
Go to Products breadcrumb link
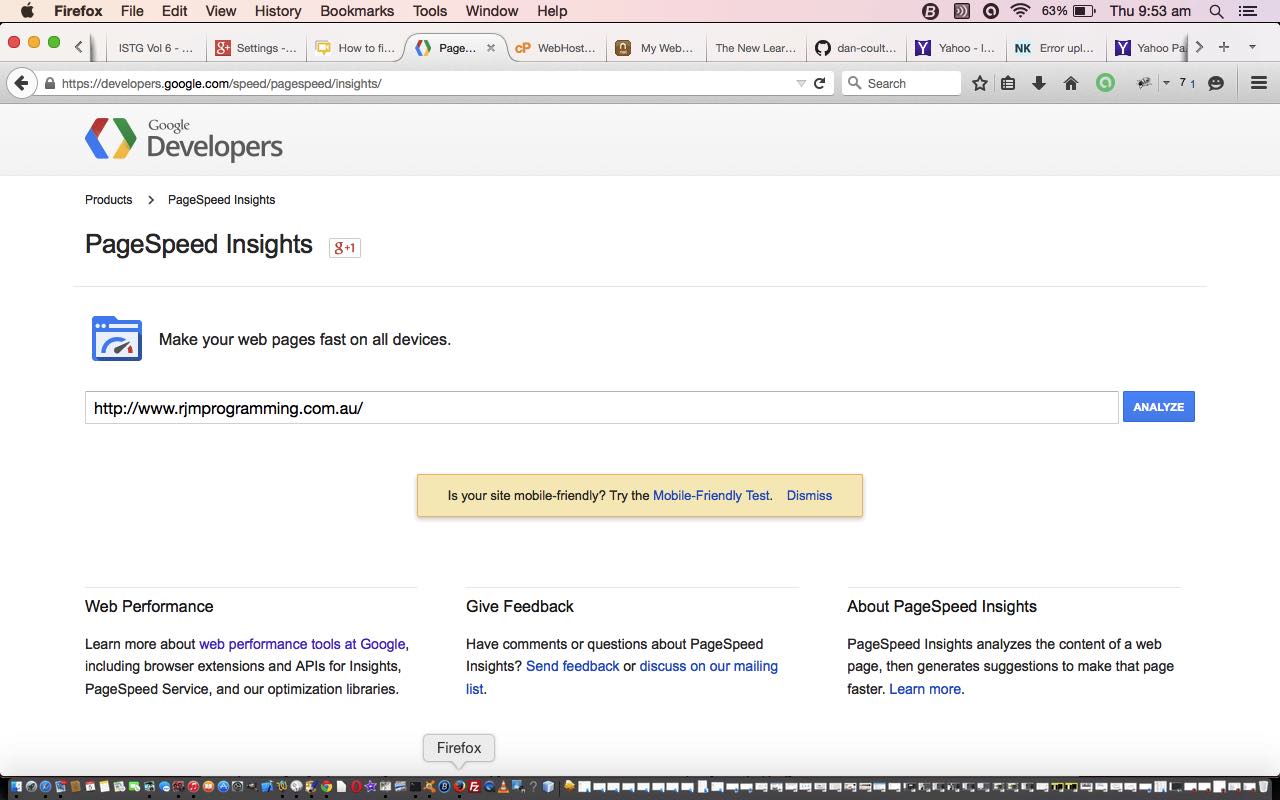point(108,200)
